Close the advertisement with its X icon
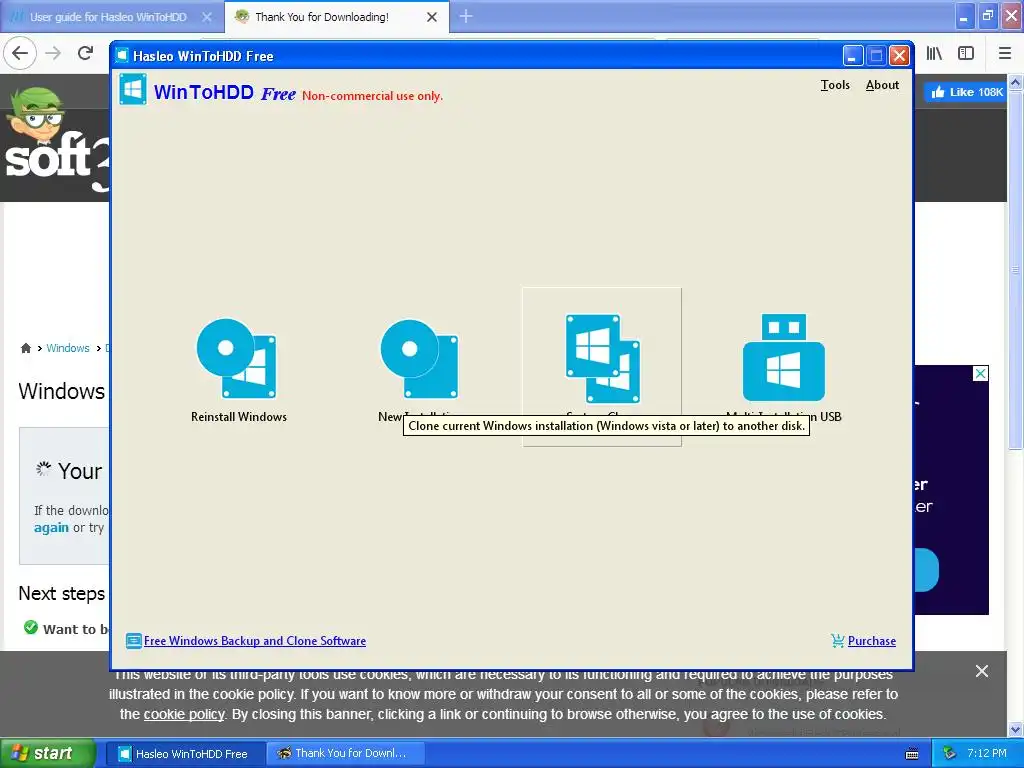Screen dimensions: 1024x768 click(x=980, y=374)
